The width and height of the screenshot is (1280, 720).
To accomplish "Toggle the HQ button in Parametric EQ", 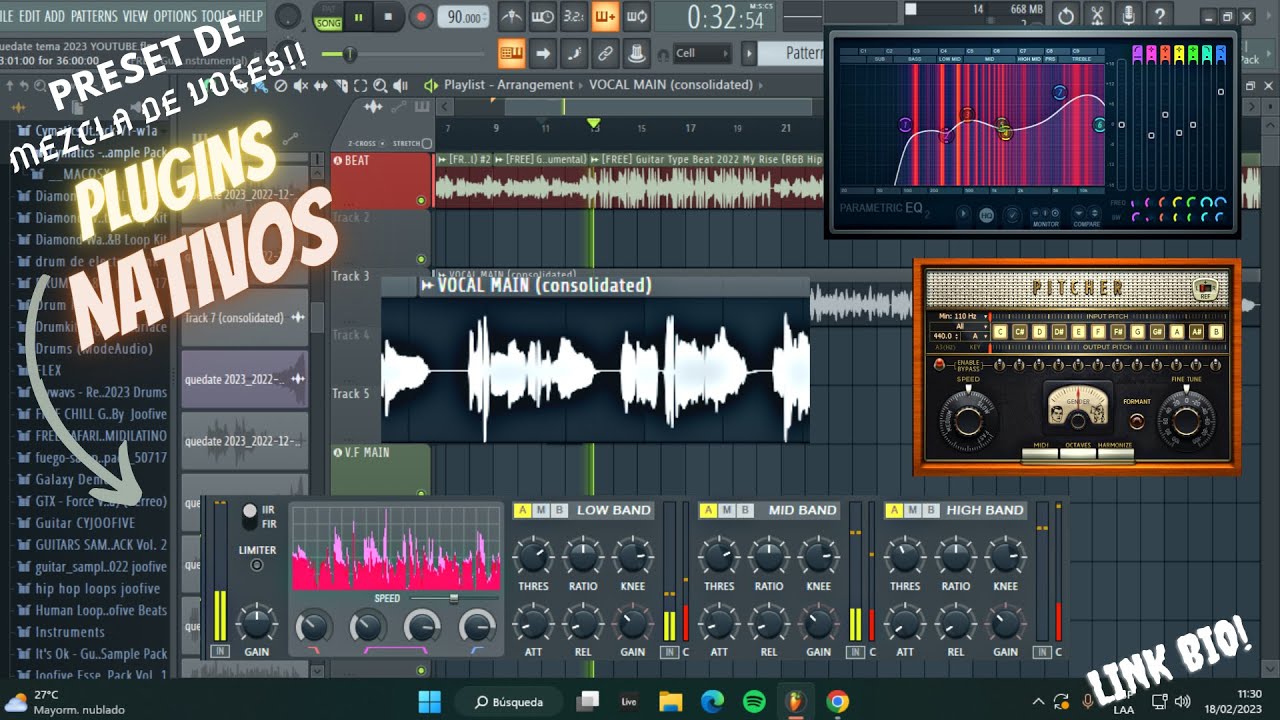I will 987,214.
